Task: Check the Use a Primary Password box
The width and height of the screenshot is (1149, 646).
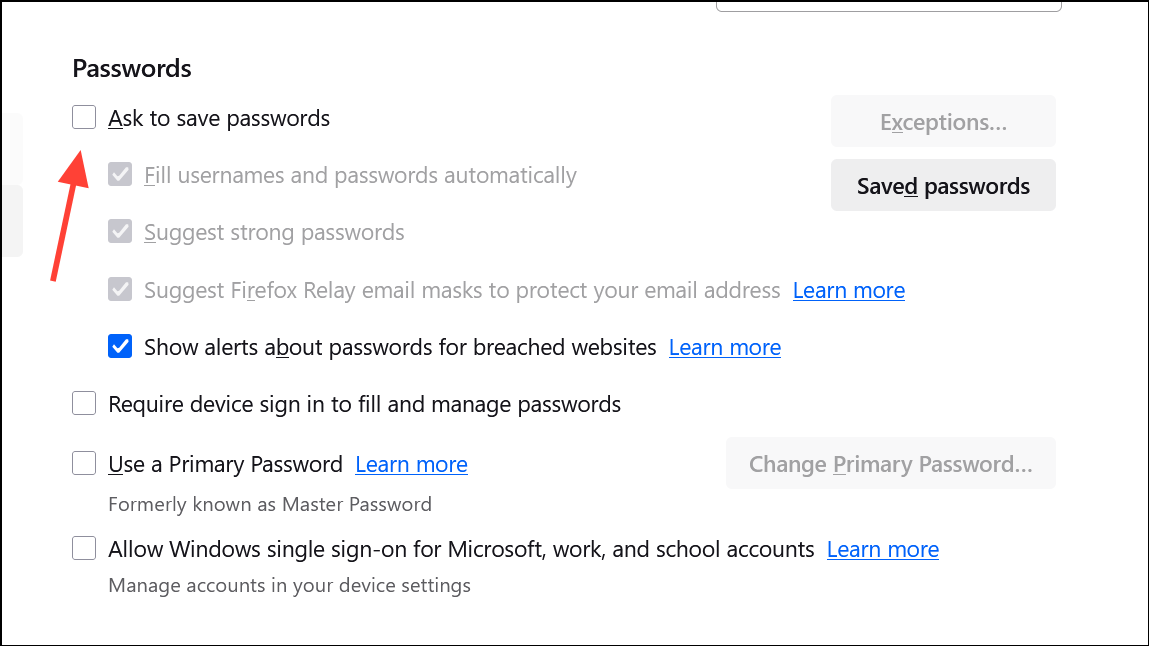Action: click(x=84, y=464)
